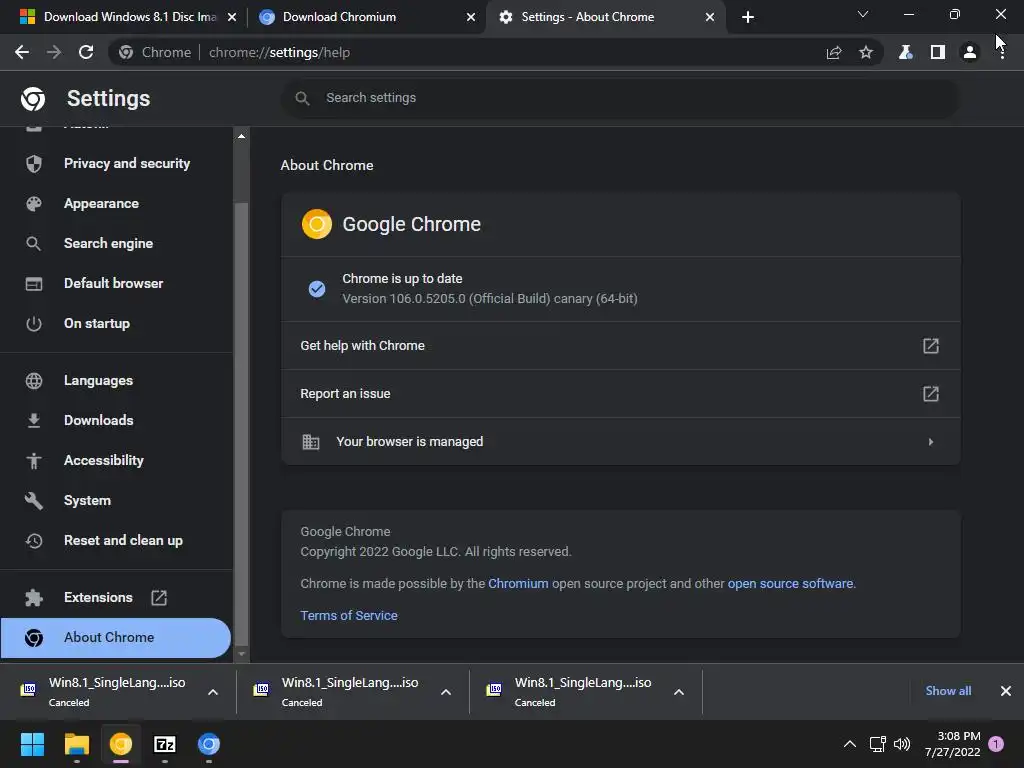Close the downloads bar
Viewport: 1024px width, 768px height.
(x=1006, y=691)
